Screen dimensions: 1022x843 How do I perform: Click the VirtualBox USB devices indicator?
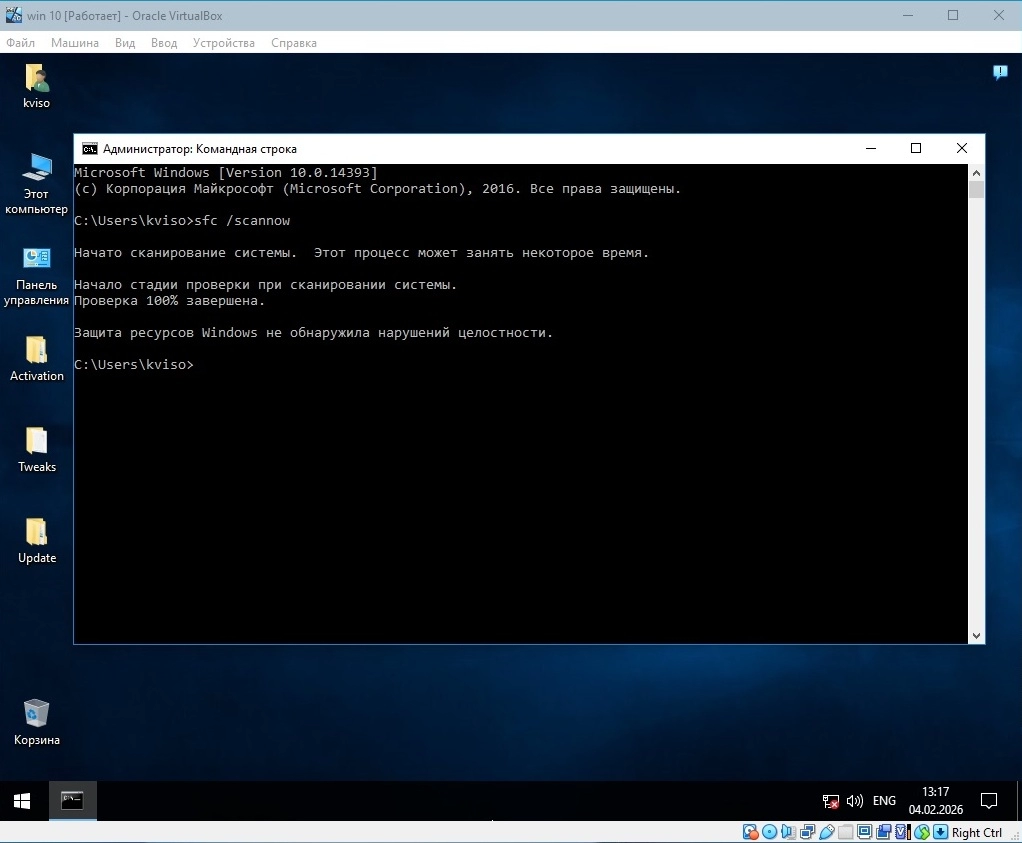[826, 832]
